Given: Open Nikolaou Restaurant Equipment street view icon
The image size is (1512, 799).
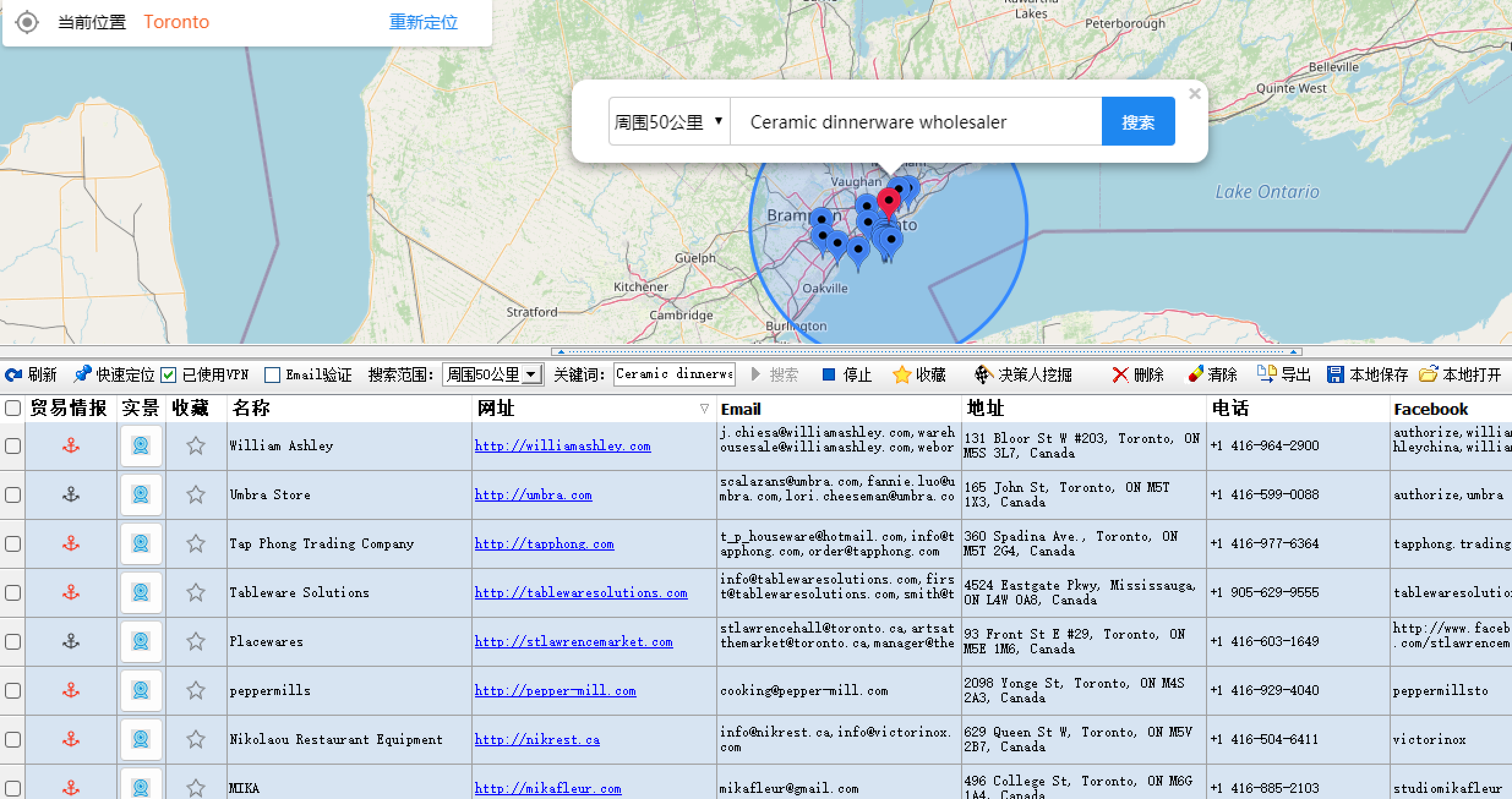Looking at the screenshot, I should [141, 739].
